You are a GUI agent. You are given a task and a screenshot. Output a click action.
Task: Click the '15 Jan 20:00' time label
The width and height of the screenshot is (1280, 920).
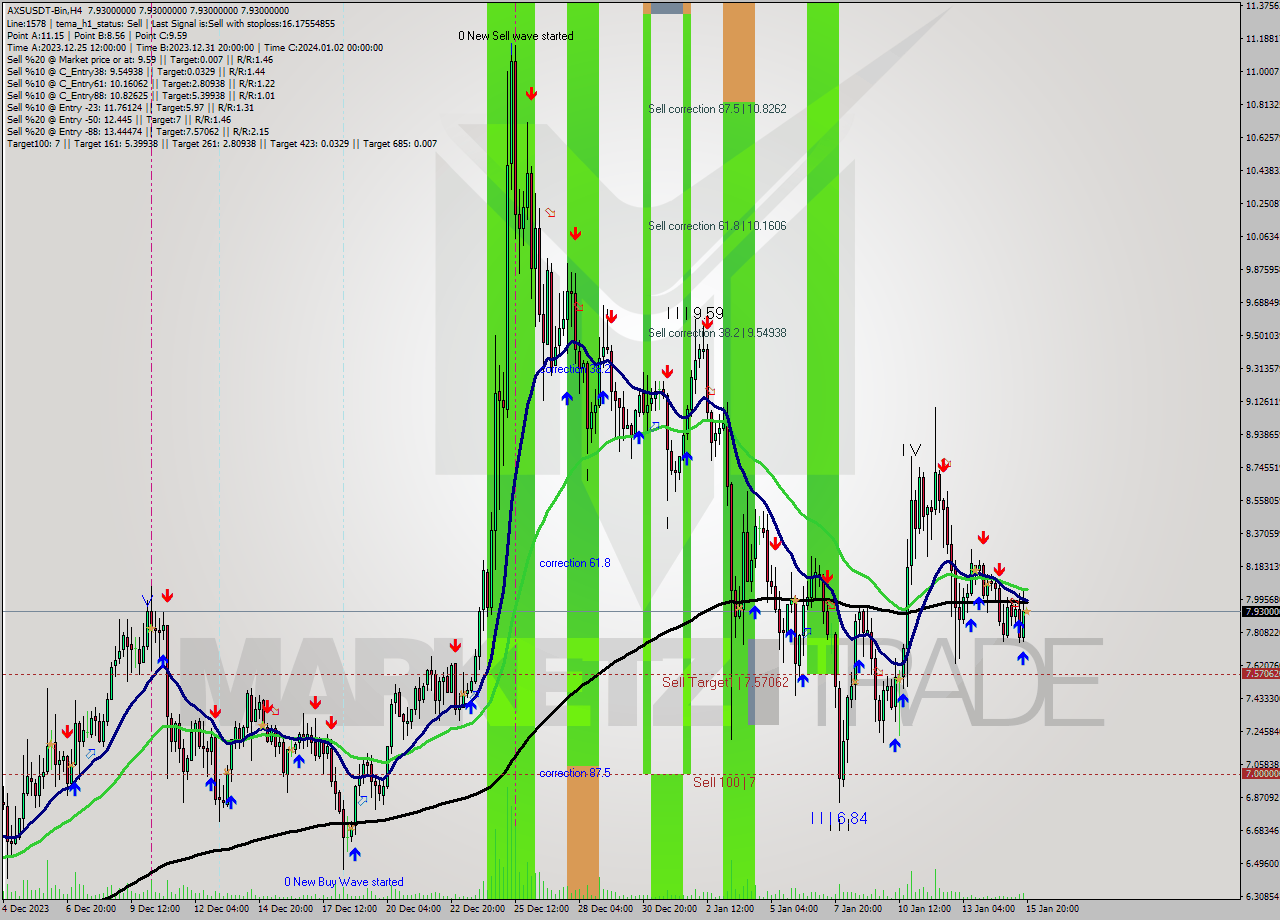1052,909
